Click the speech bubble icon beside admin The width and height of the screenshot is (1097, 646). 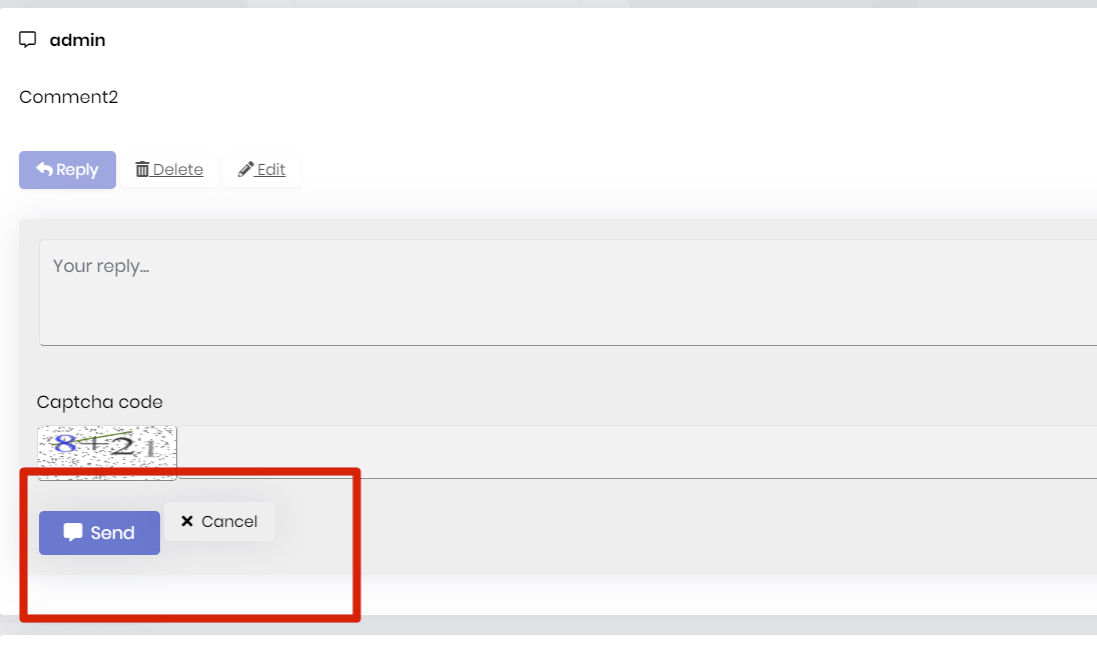(x=27, y=39)
